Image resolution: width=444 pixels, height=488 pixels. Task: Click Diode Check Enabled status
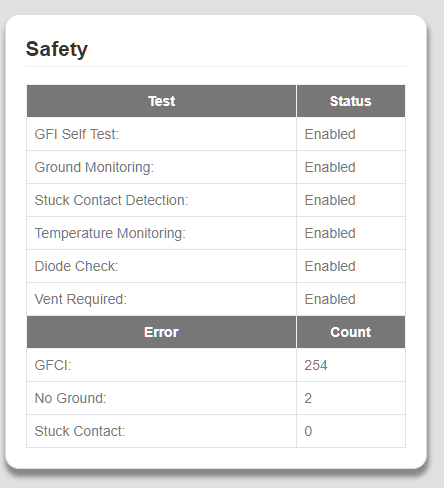click(330, 266)
